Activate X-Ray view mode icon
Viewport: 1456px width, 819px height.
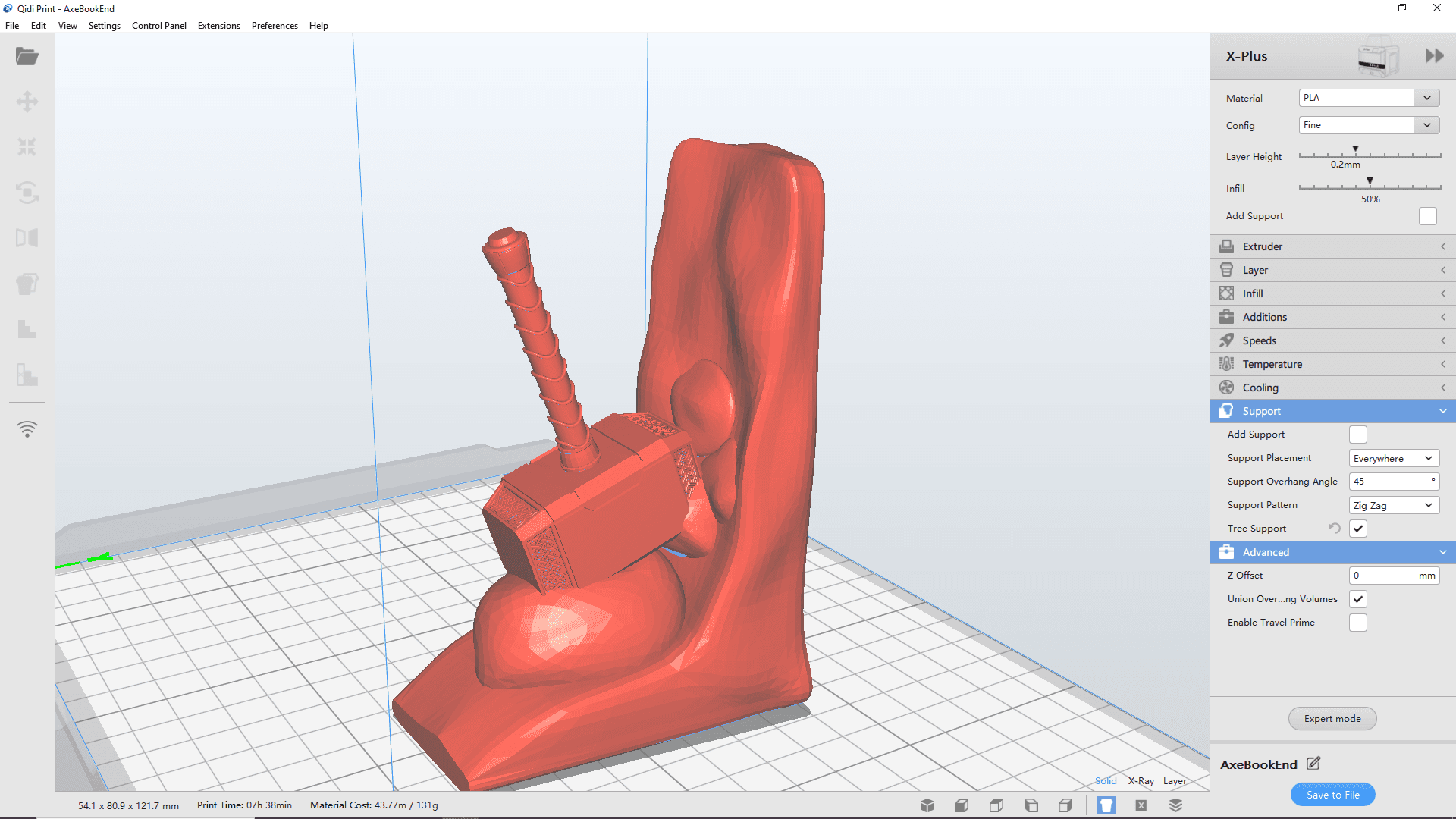click(1141, 805)
